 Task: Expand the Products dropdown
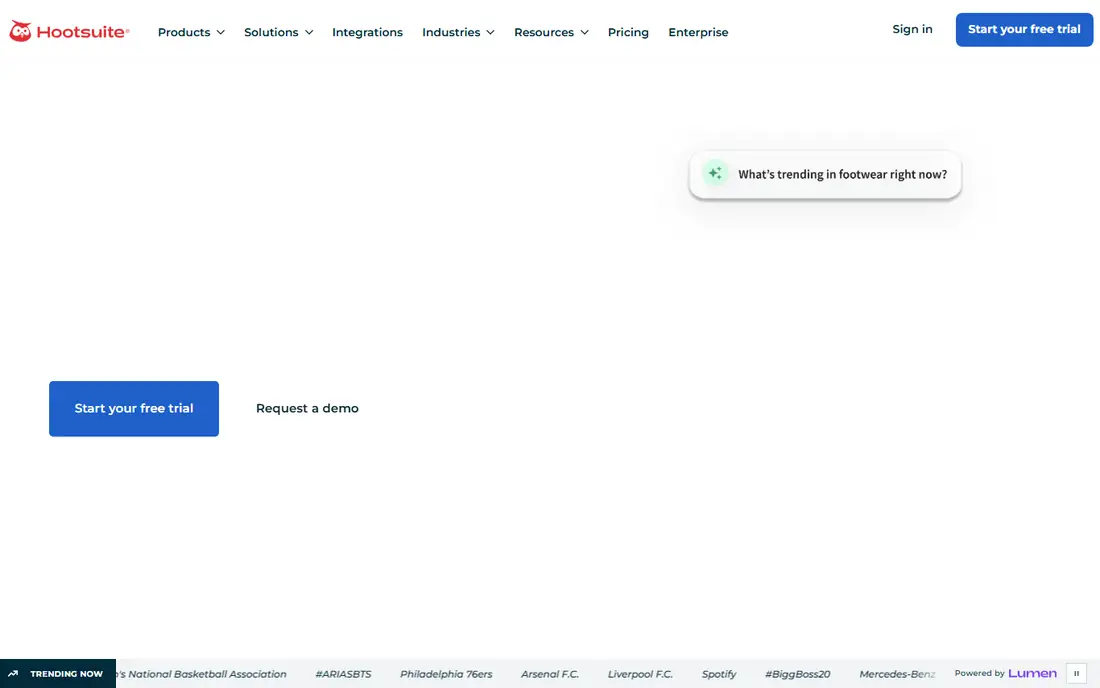coord(191,32)
